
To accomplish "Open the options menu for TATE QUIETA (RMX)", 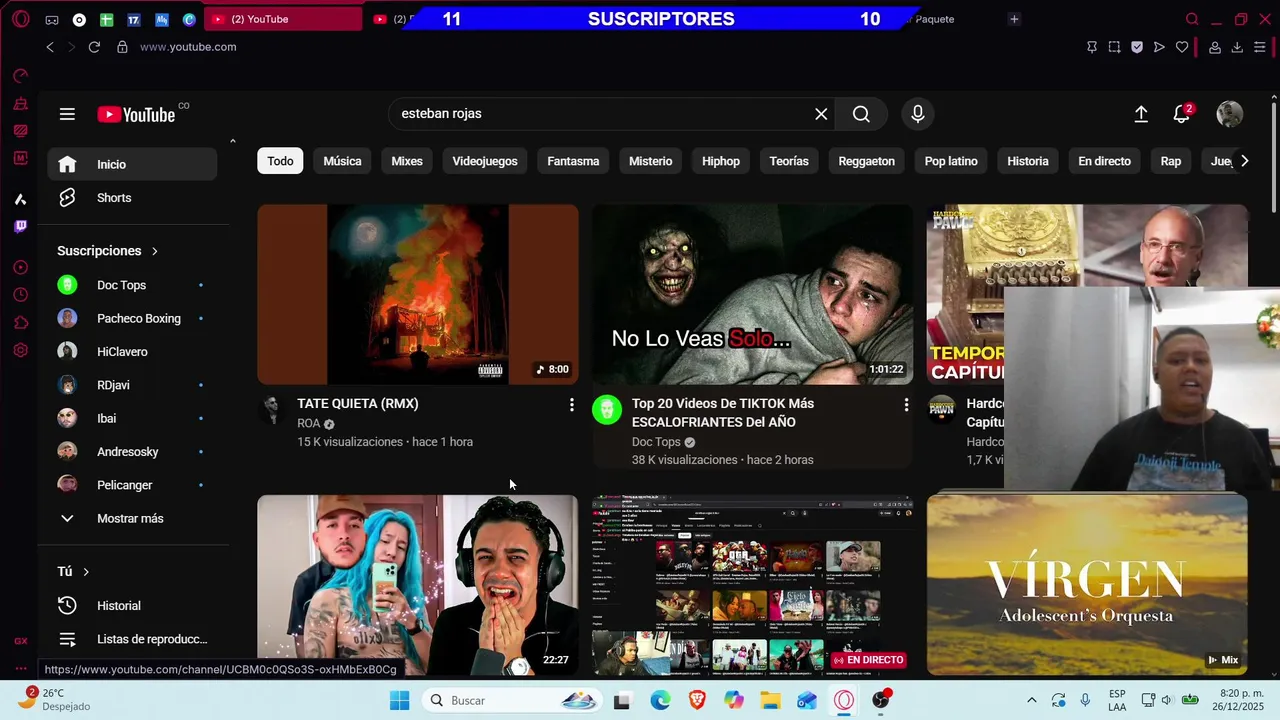I will click(x=571, y=405).
